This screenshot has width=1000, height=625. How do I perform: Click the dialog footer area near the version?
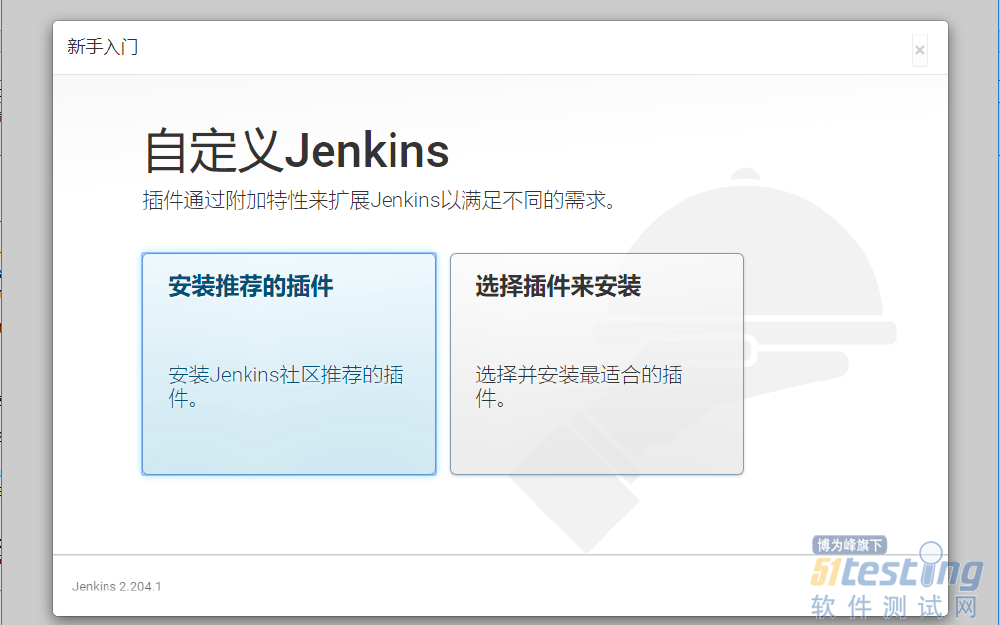point(400,587)
